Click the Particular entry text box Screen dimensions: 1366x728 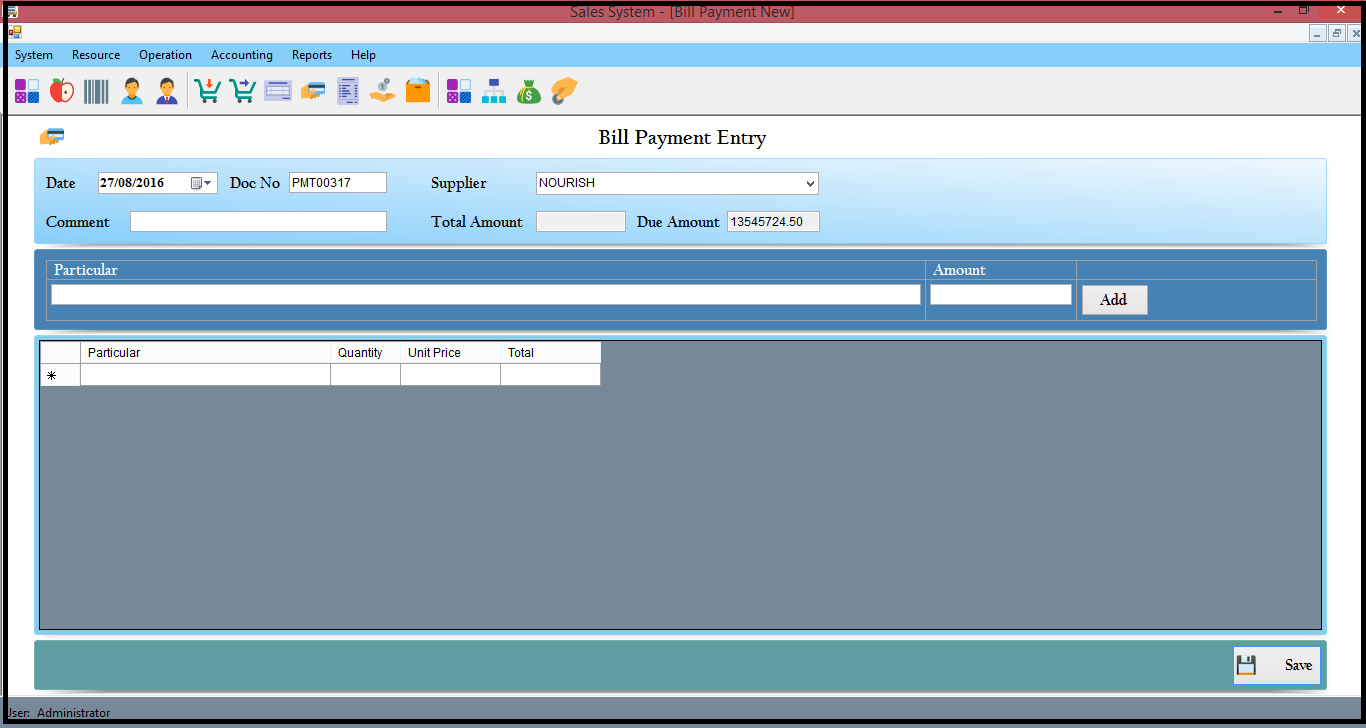485,295
